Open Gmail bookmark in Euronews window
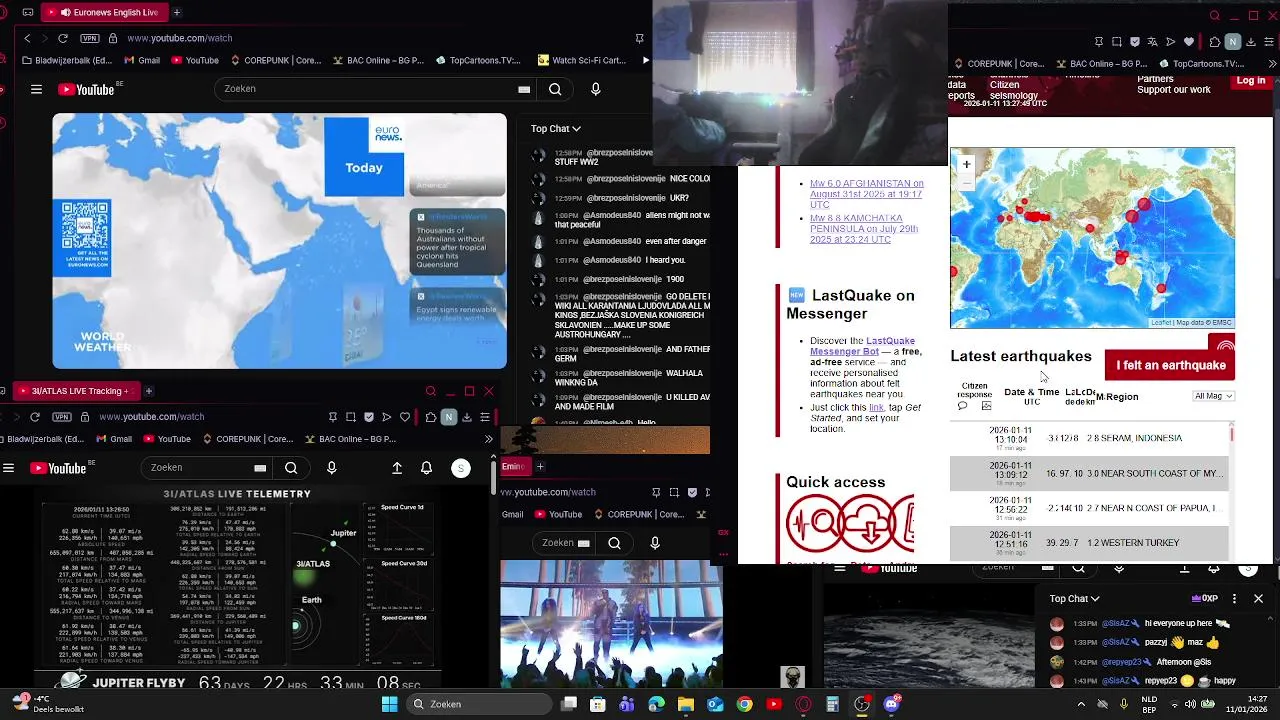 coord(140,60)
